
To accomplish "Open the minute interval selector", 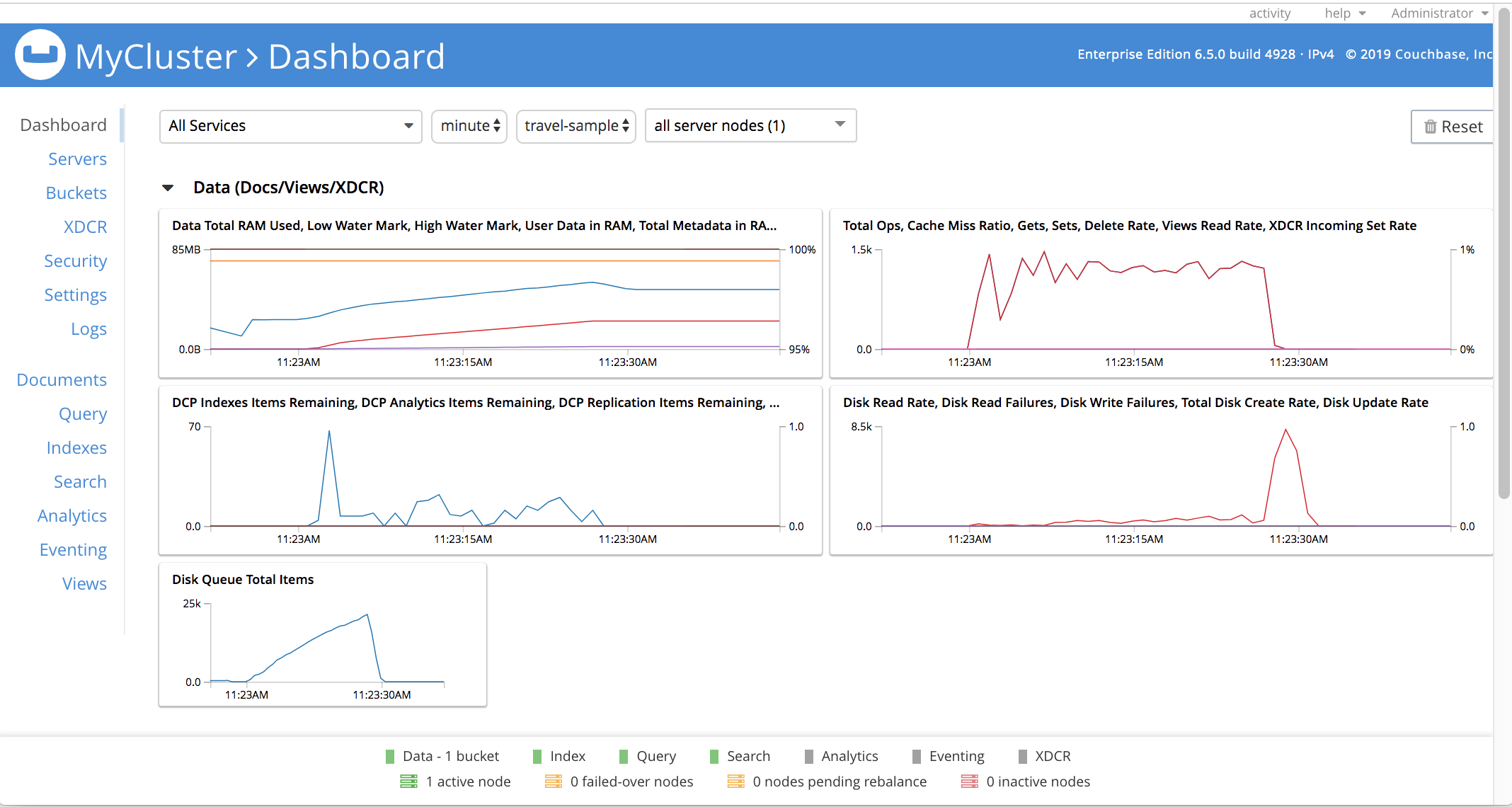I will (x=469, y=126).
